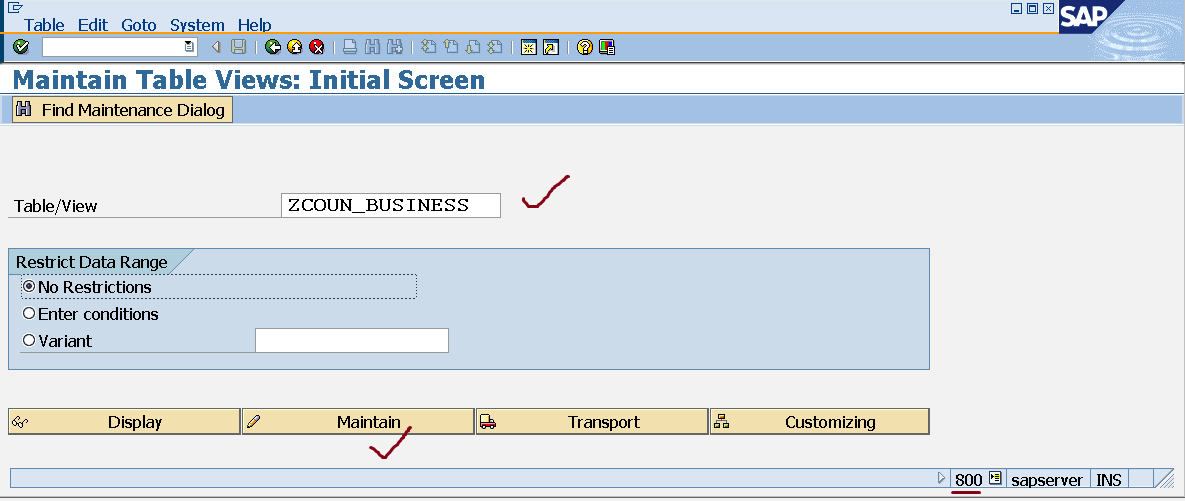Open the Edit menu

[x=93, y=25]
